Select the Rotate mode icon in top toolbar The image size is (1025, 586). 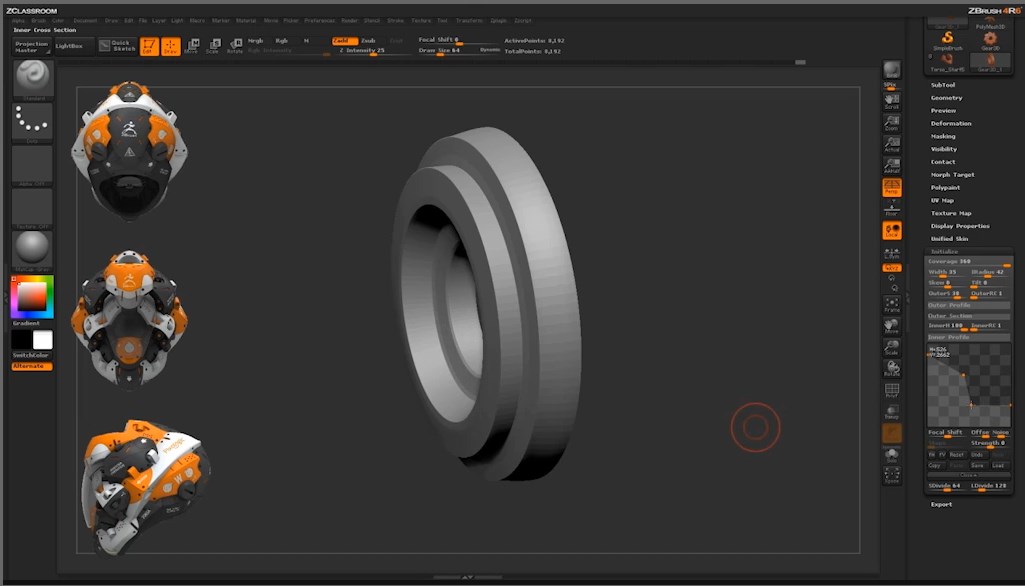point(235,46)
